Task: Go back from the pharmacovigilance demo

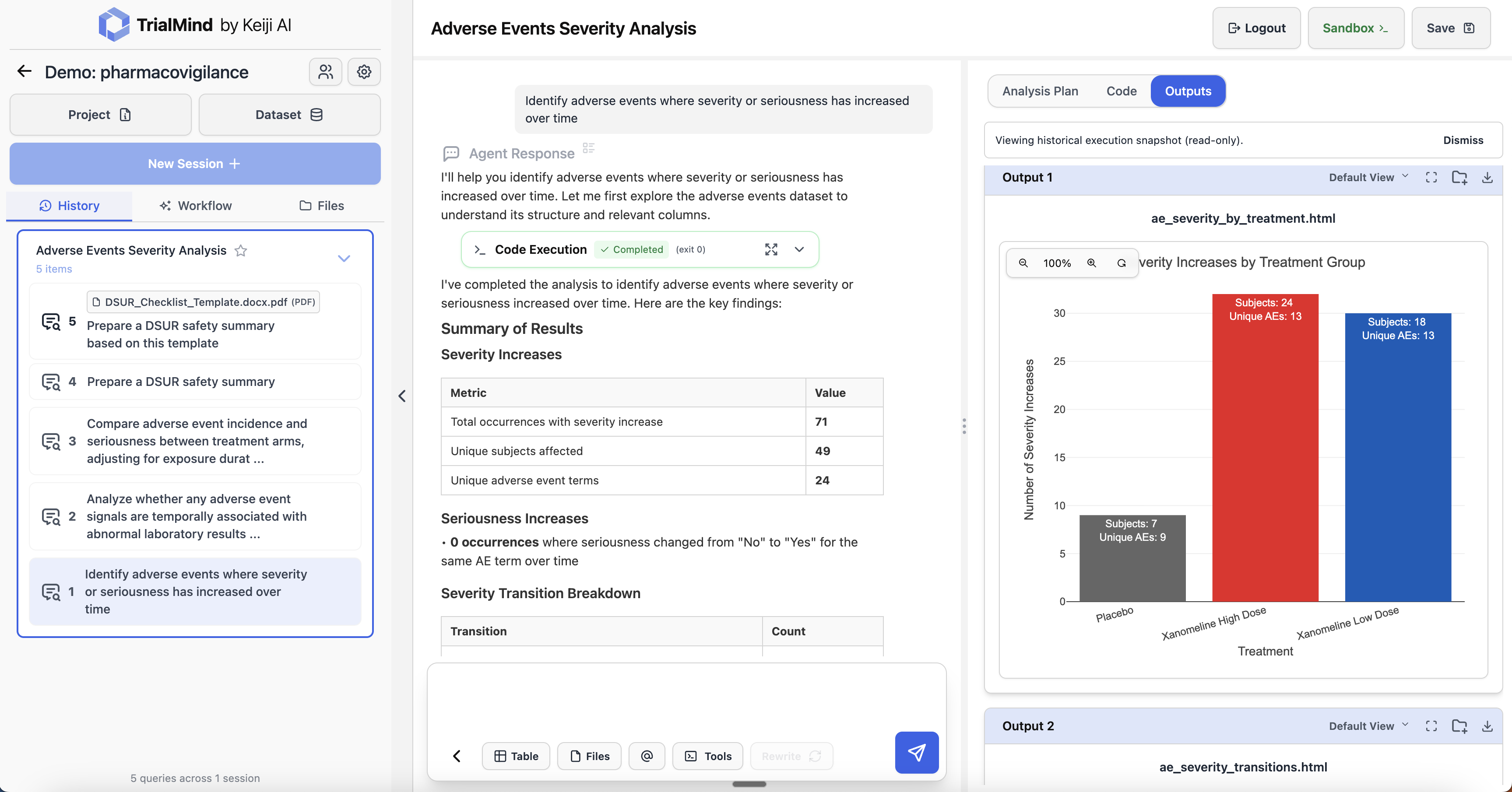Action: [x=24, y=71]
